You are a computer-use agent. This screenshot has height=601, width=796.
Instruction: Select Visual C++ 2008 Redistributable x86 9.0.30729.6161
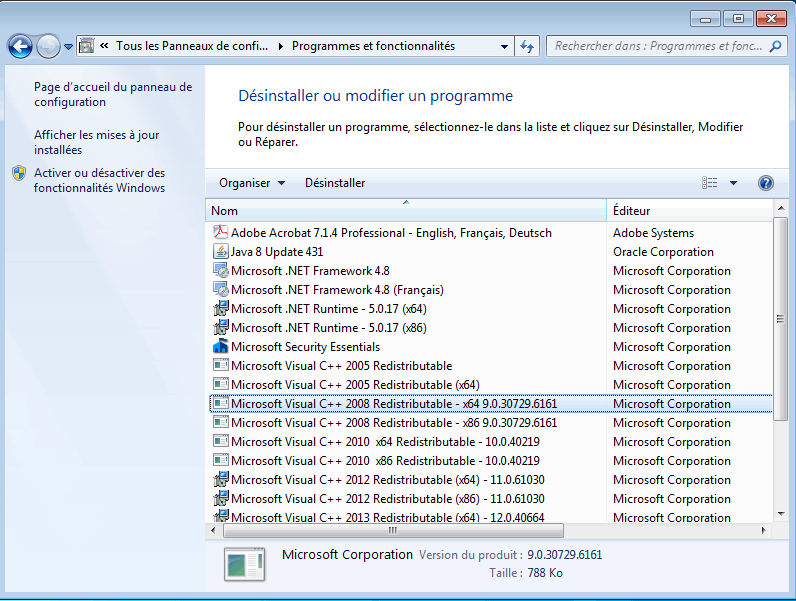pyautogui.click(x=491, y=423)
